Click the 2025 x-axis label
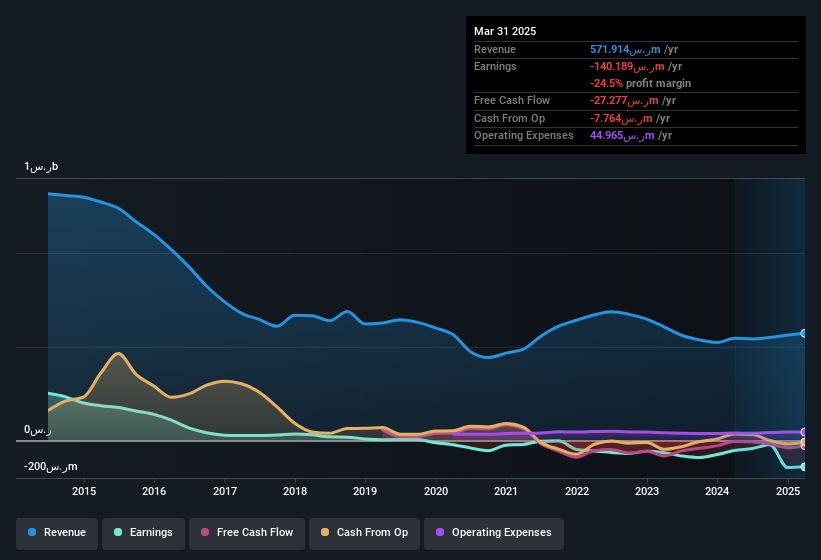This screenshot has height=560, width=821. click(787, 491)
